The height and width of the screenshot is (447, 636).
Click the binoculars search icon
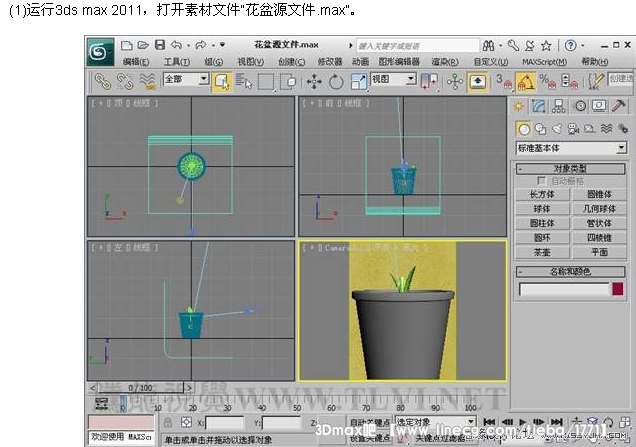coord(488,46)
